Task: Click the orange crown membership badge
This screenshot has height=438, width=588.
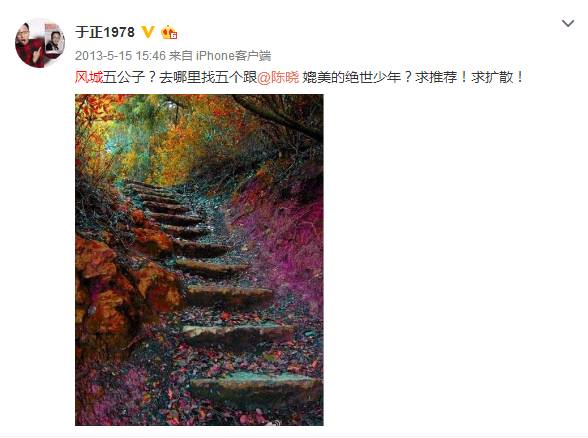Action: click(169, 33)
